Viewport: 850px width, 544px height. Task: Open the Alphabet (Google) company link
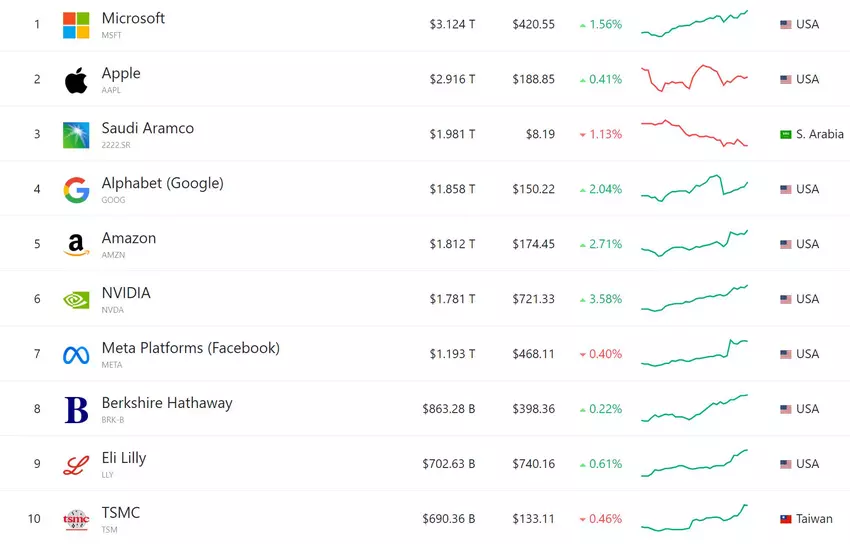[162, 184]
